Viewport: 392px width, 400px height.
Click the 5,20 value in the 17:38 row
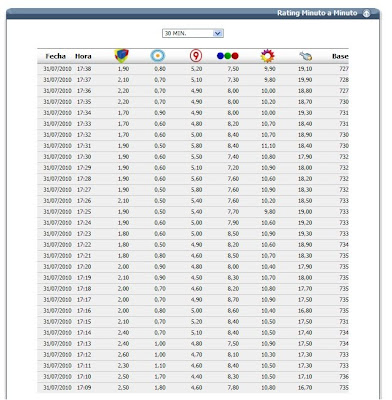(197, 69)
